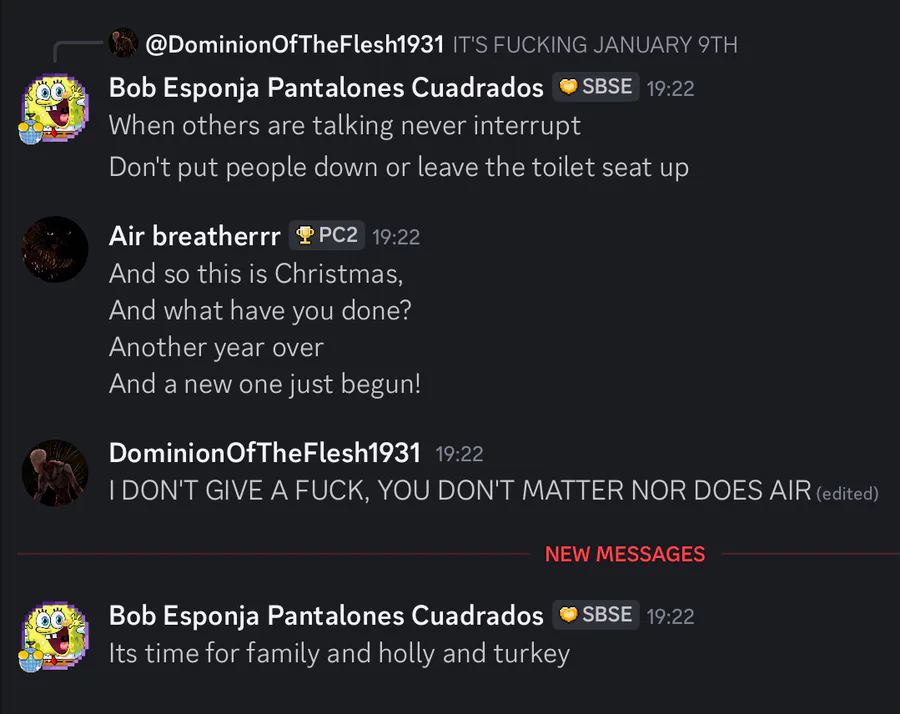The image size is (900, 714).
Task: Click the SBSE server tag above "When others are talking"
Action: (596, 87)
